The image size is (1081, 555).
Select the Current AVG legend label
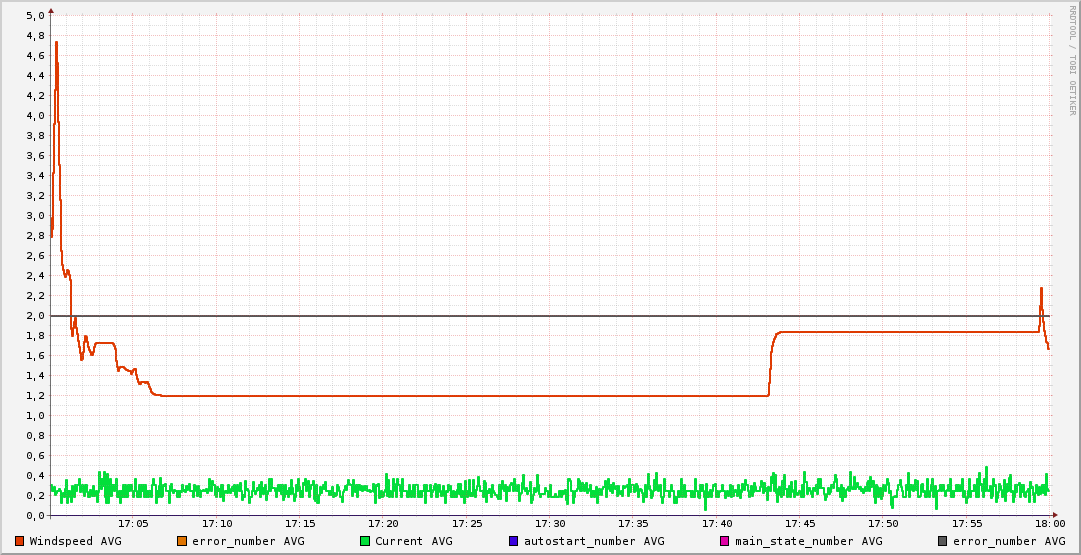point(413,541)
